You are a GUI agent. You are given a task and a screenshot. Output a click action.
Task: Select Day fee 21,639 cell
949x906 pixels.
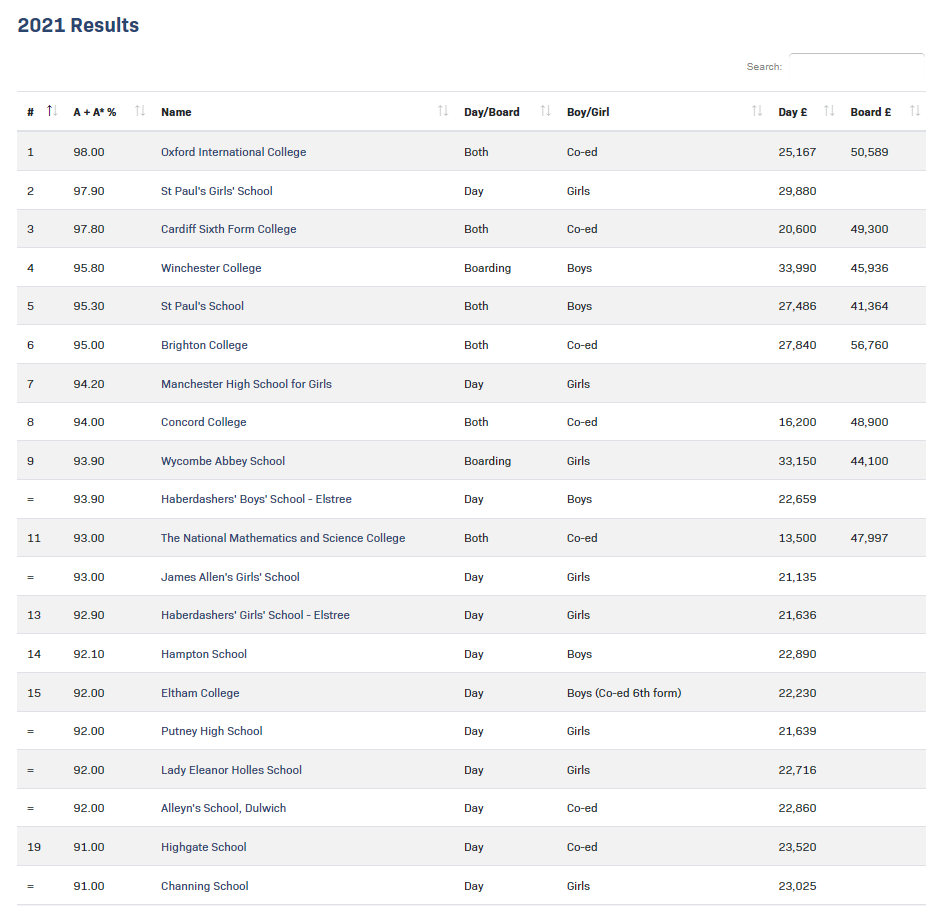coord(797,730)
